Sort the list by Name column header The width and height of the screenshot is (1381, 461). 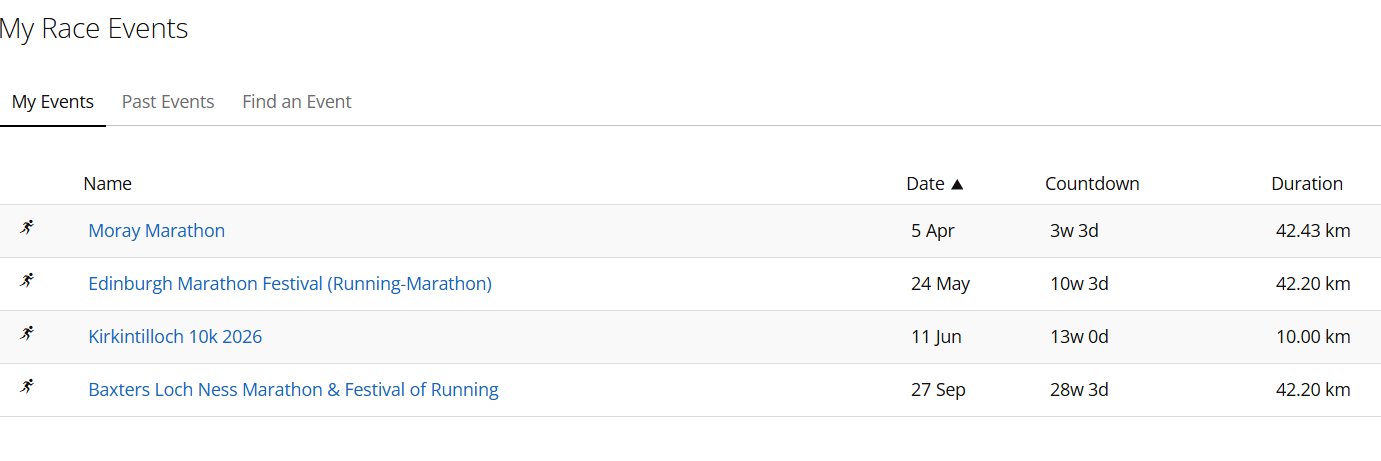[107, 184]
